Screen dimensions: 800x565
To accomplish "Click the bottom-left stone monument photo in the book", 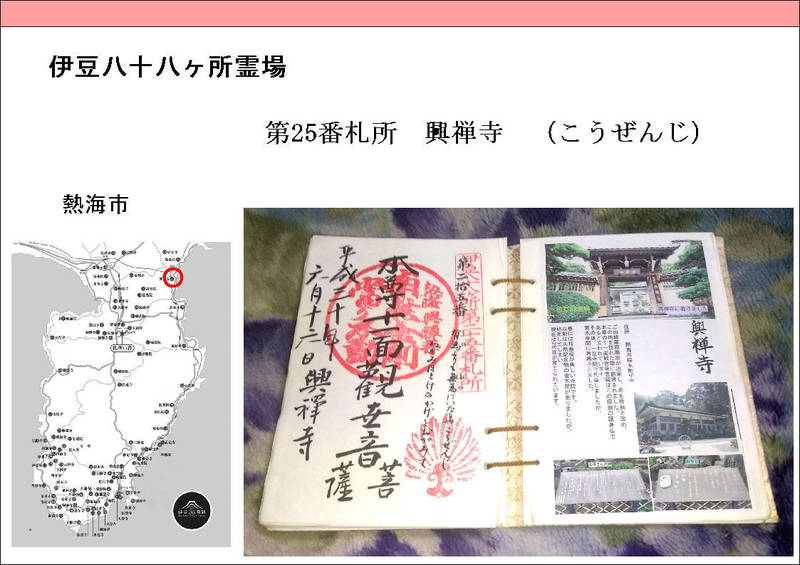I will [x=601, y=484].
